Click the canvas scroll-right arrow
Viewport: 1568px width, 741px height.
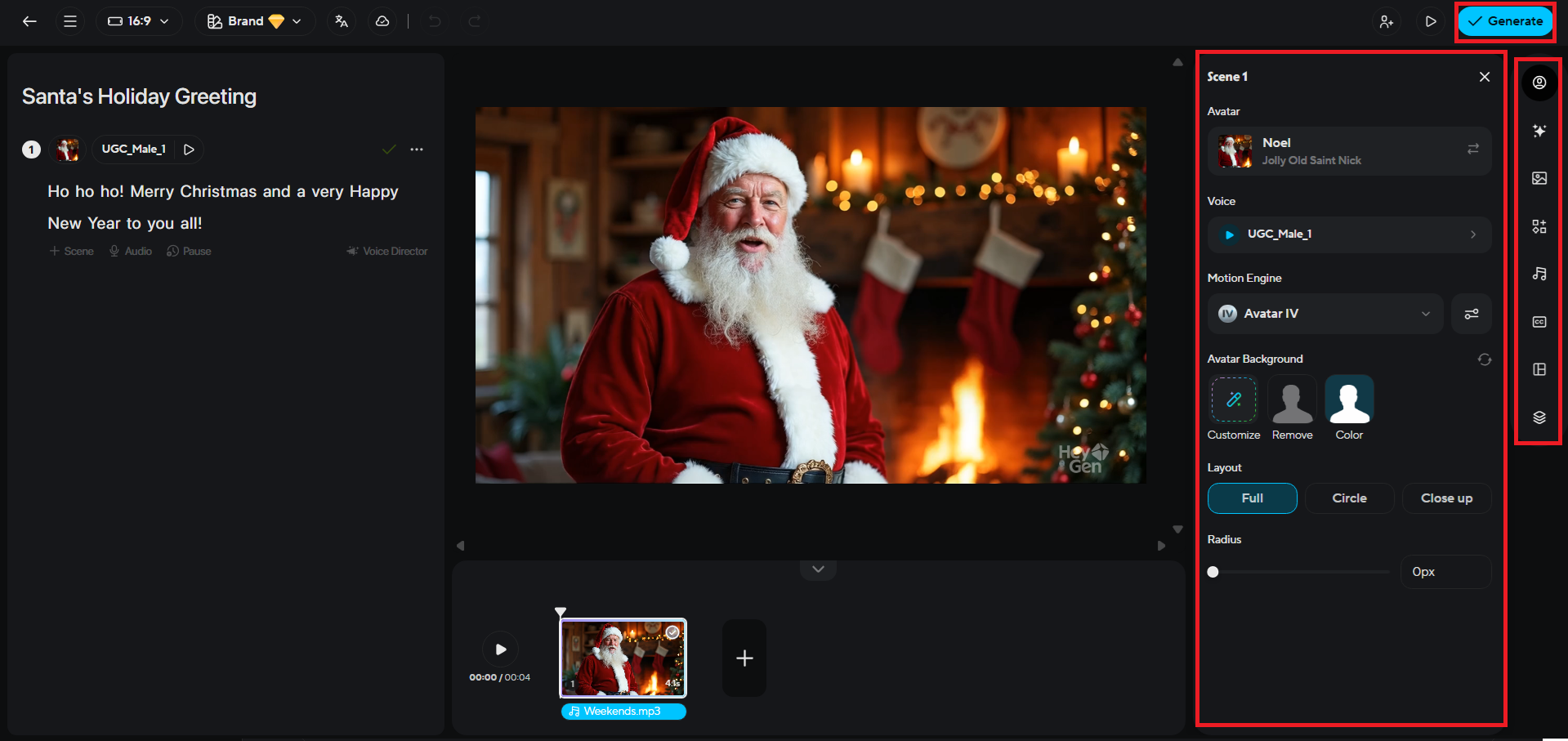[1161, 546]
